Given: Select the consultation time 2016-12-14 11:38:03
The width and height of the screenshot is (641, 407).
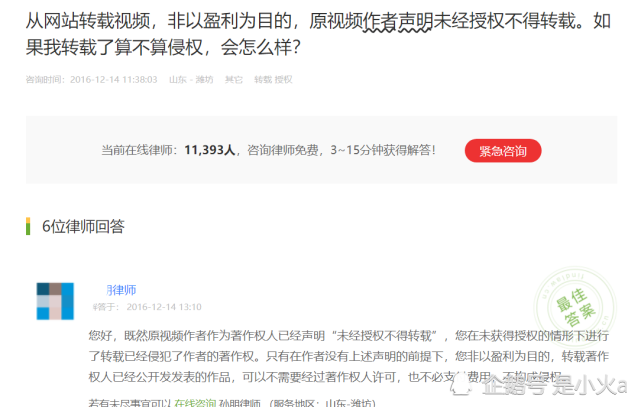Looking at the screenshot, I should tap(114, 79).
